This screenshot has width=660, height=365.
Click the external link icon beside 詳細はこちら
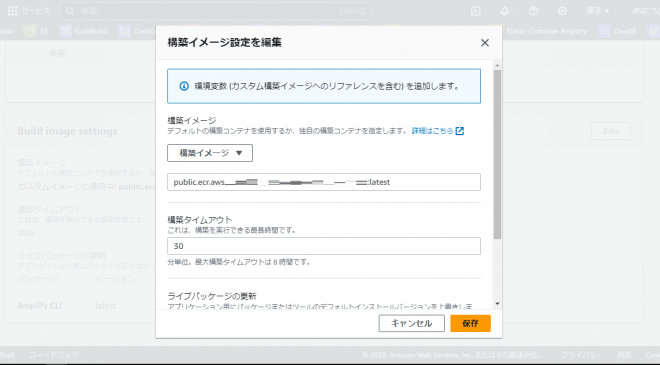click(460, 131)
